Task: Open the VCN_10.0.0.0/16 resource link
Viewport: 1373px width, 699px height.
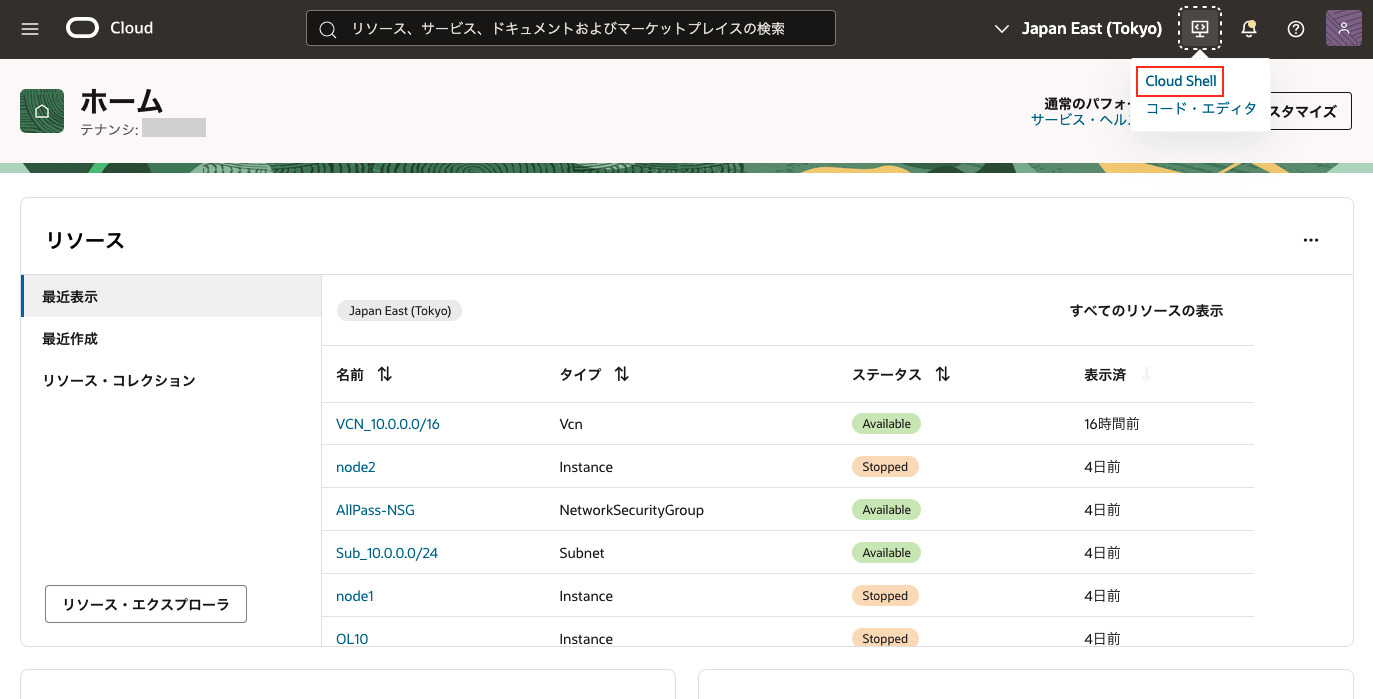Action: click(388, 424)
